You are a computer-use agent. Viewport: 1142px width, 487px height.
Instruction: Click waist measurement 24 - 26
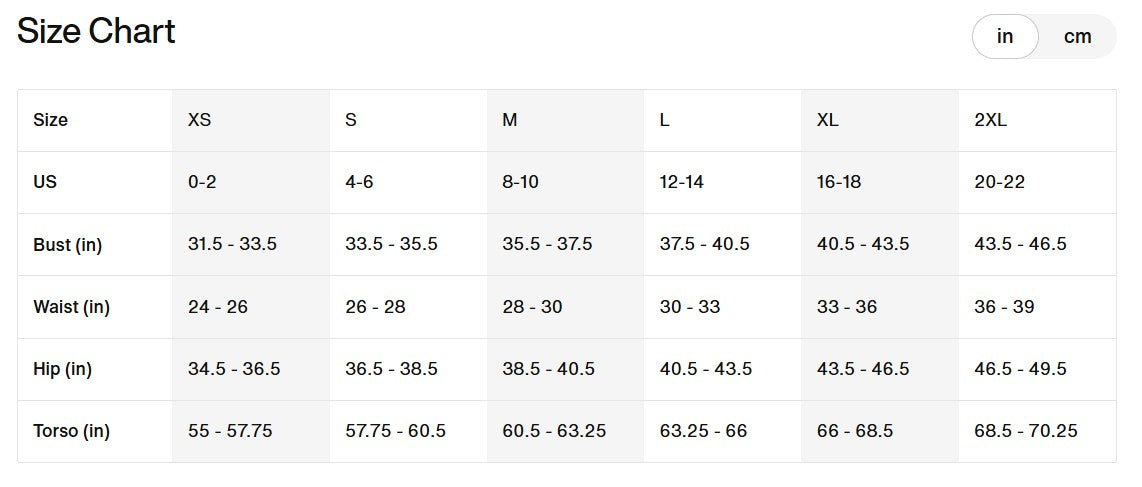(x=218, y=307)
